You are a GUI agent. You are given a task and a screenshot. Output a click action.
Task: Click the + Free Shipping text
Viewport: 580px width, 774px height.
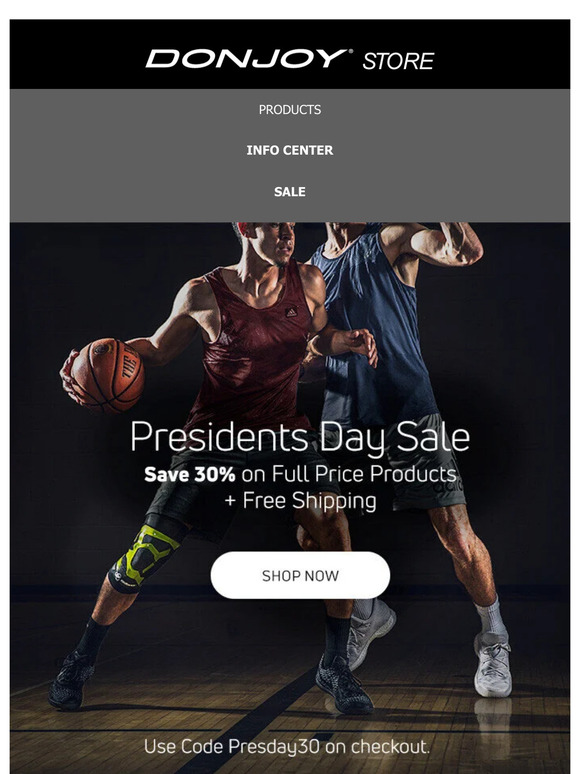(x=300, y=501)
